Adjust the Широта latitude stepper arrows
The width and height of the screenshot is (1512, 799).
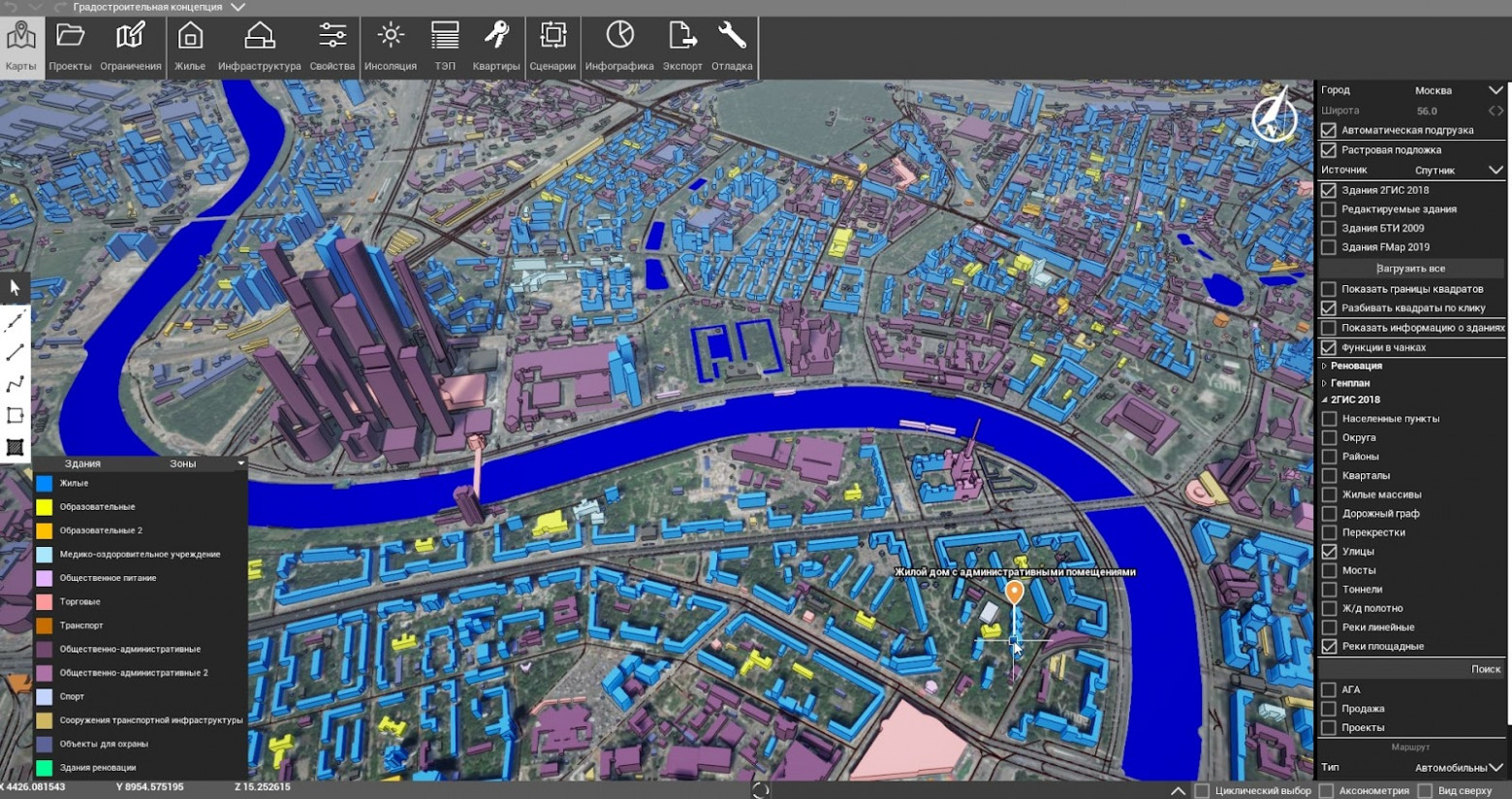(x=1496, y=111)
